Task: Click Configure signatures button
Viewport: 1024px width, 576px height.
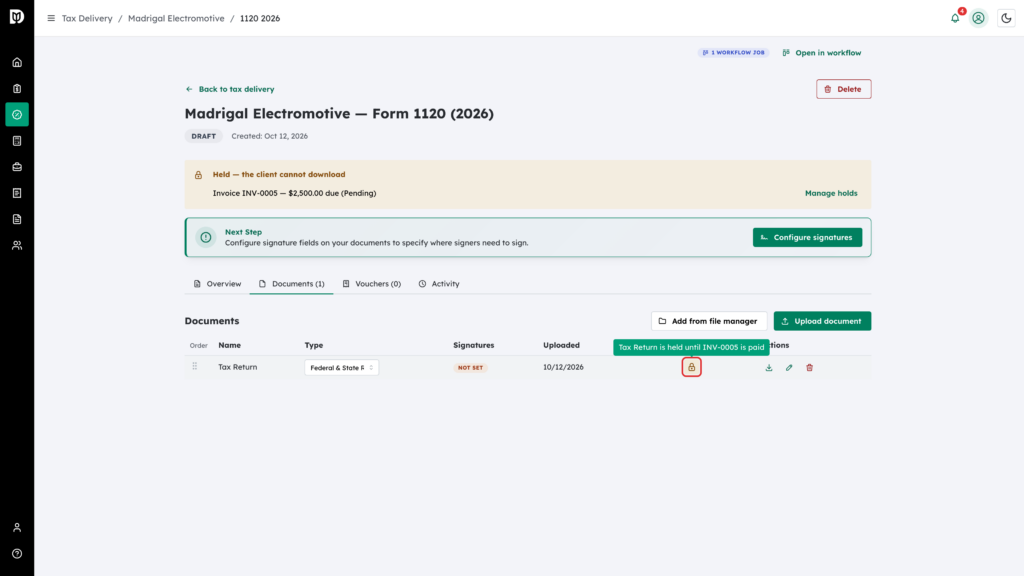Action: coord(807,237)
